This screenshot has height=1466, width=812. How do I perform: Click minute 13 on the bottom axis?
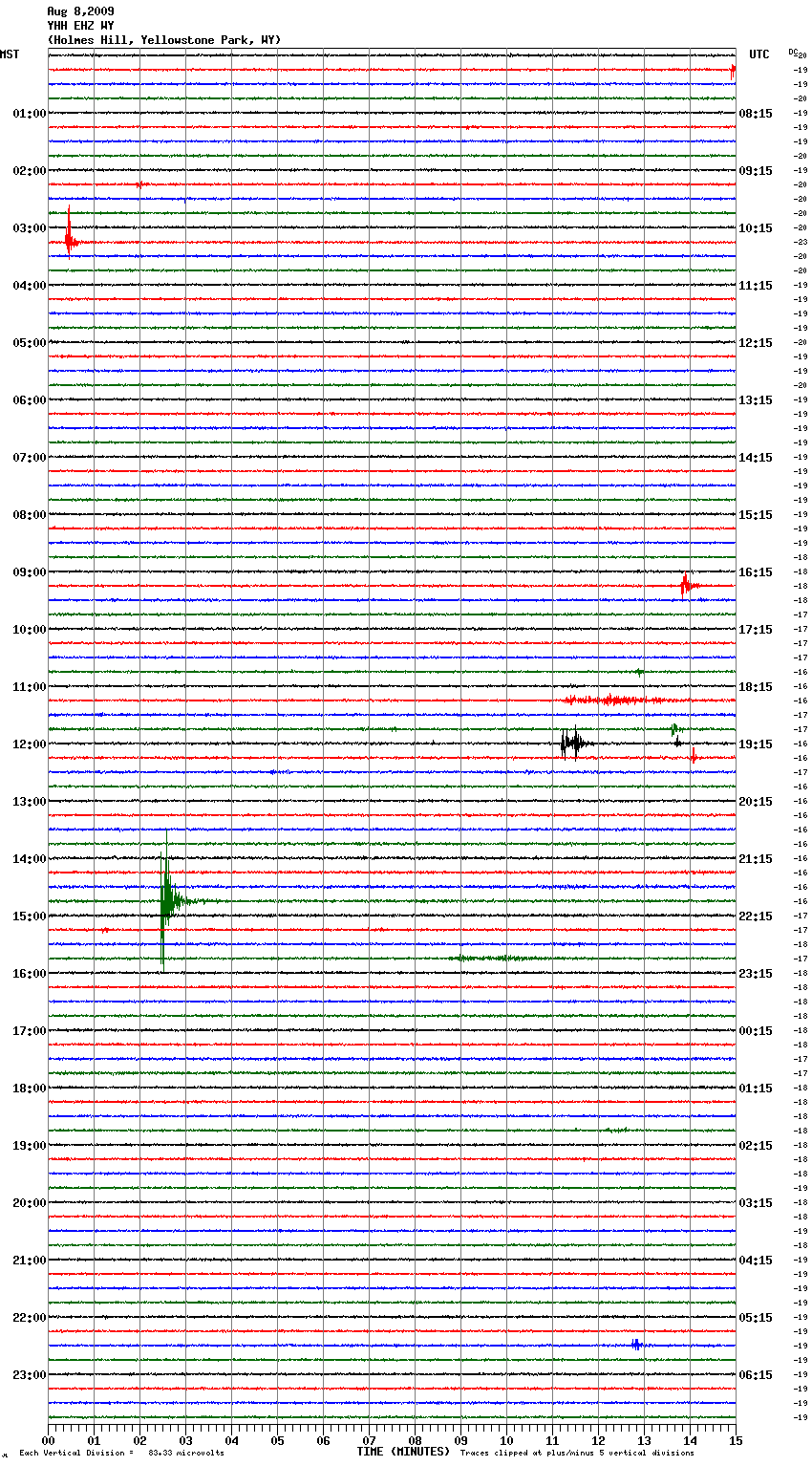644,1441
